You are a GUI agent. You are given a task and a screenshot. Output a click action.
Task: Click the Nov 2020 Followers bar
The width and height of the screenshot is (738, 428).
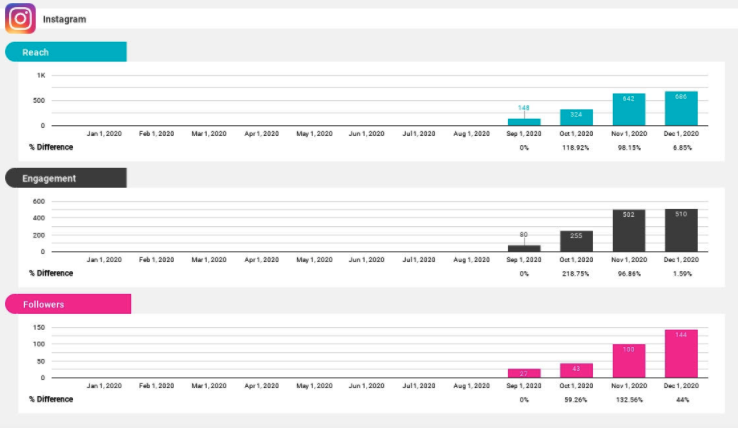[x=629, y=361]
